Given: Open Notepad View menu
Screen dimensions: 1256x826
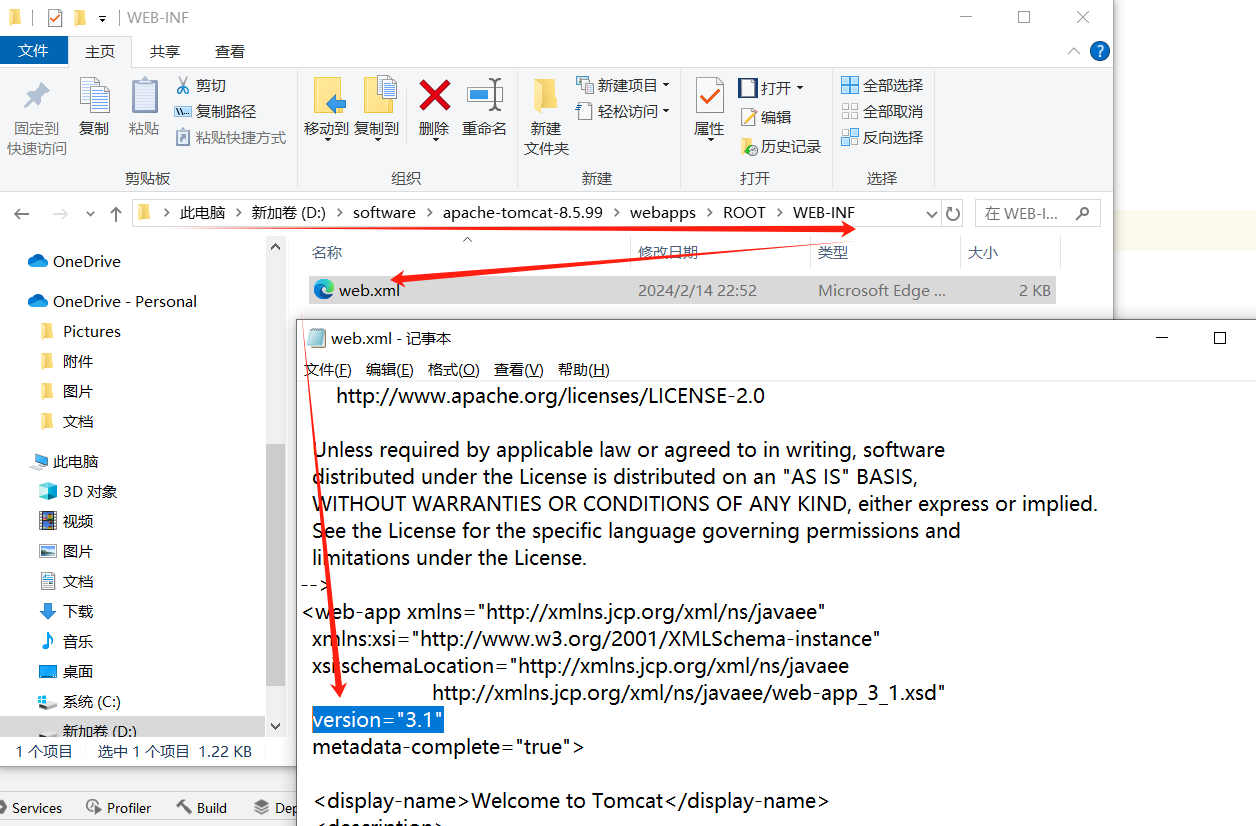Looking at the screenshot, I should click(x=519, y=370).
